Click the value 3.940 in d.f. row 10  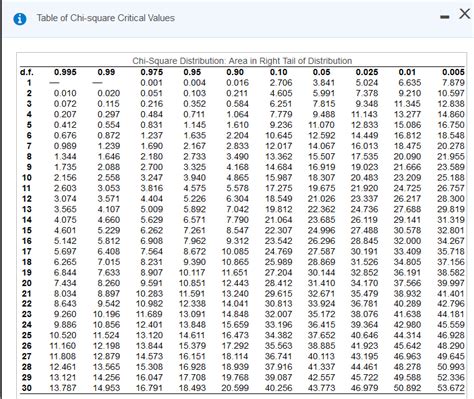tap(195, 178)
